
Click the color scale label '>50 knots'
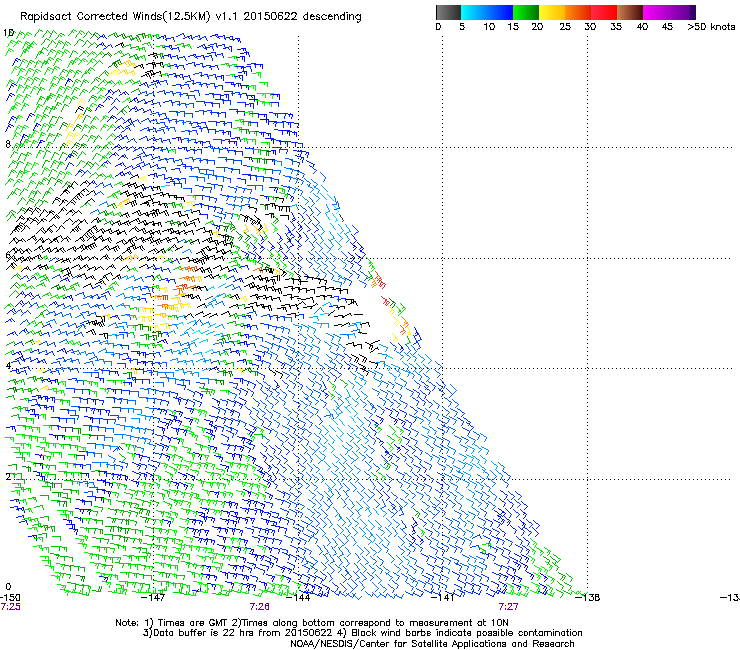click(711, 27)
